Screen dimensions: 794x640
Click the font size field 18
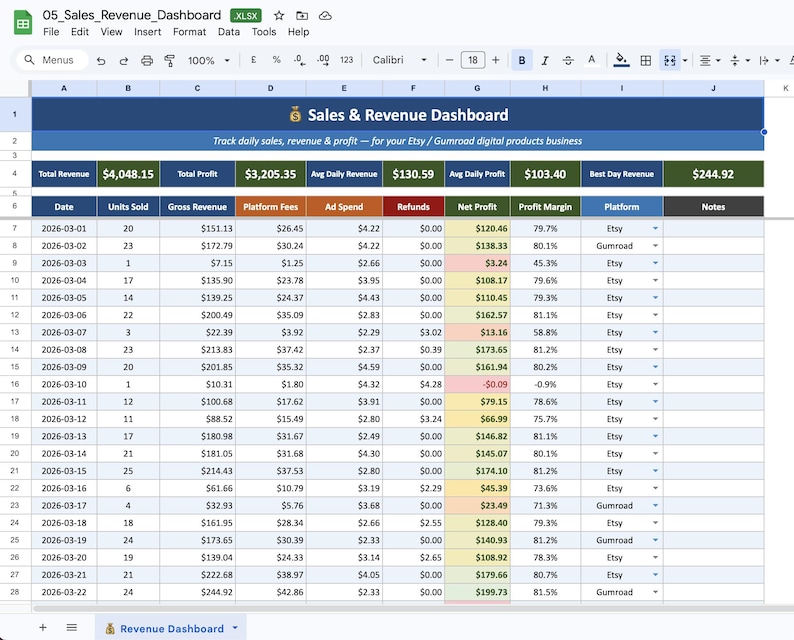(473, 60)
